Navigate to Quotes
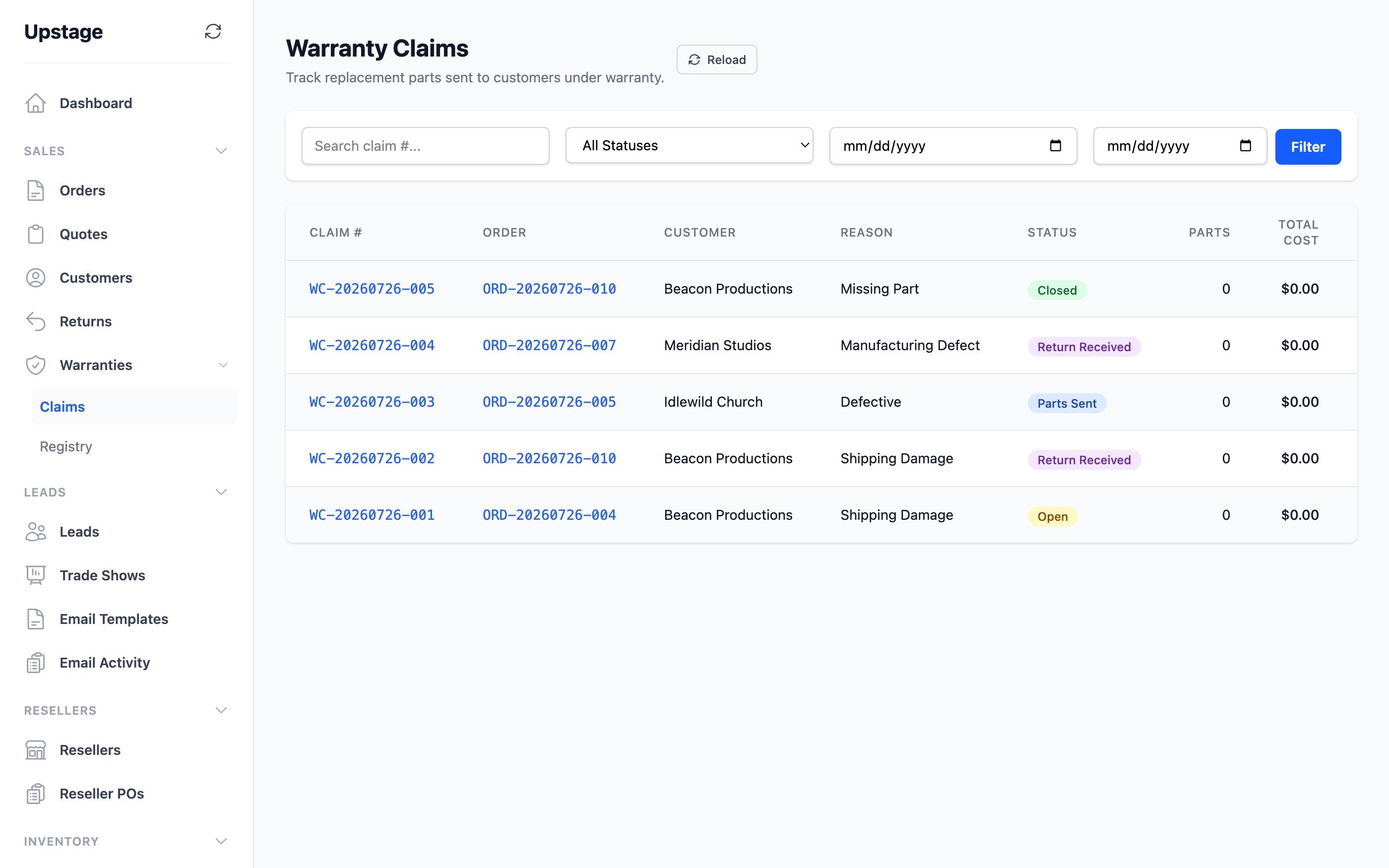The image size is (1389, 868). (84, 234)
